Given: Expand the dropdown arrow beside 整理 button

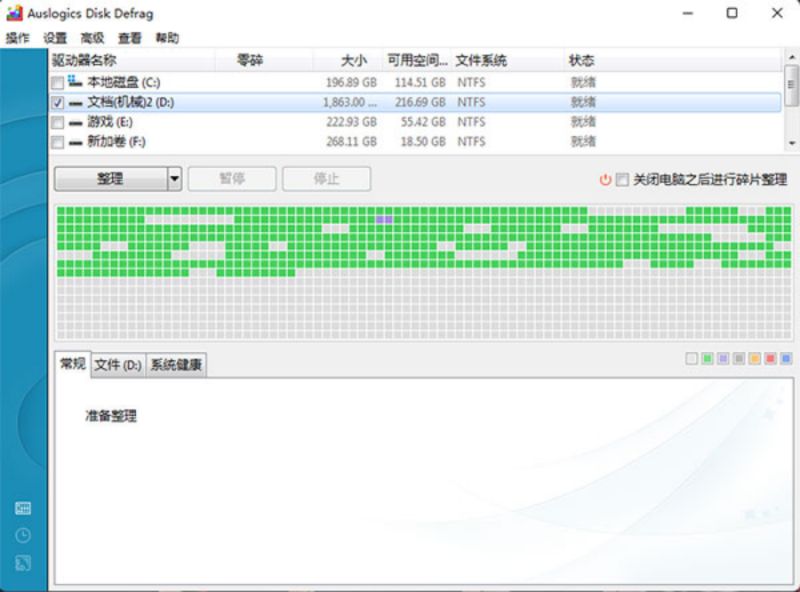Looking at the screenshot, I should [174, 179].
